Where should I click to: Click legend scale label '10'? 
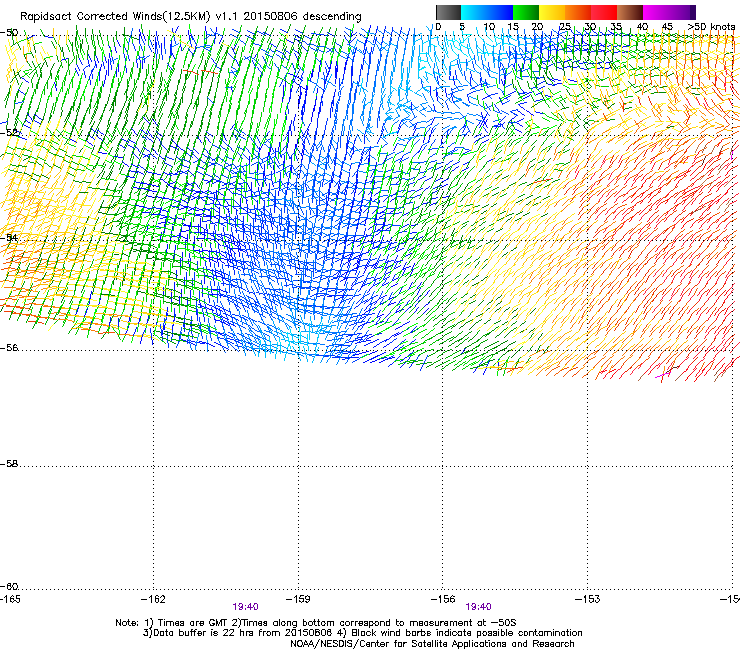[489, 27]
